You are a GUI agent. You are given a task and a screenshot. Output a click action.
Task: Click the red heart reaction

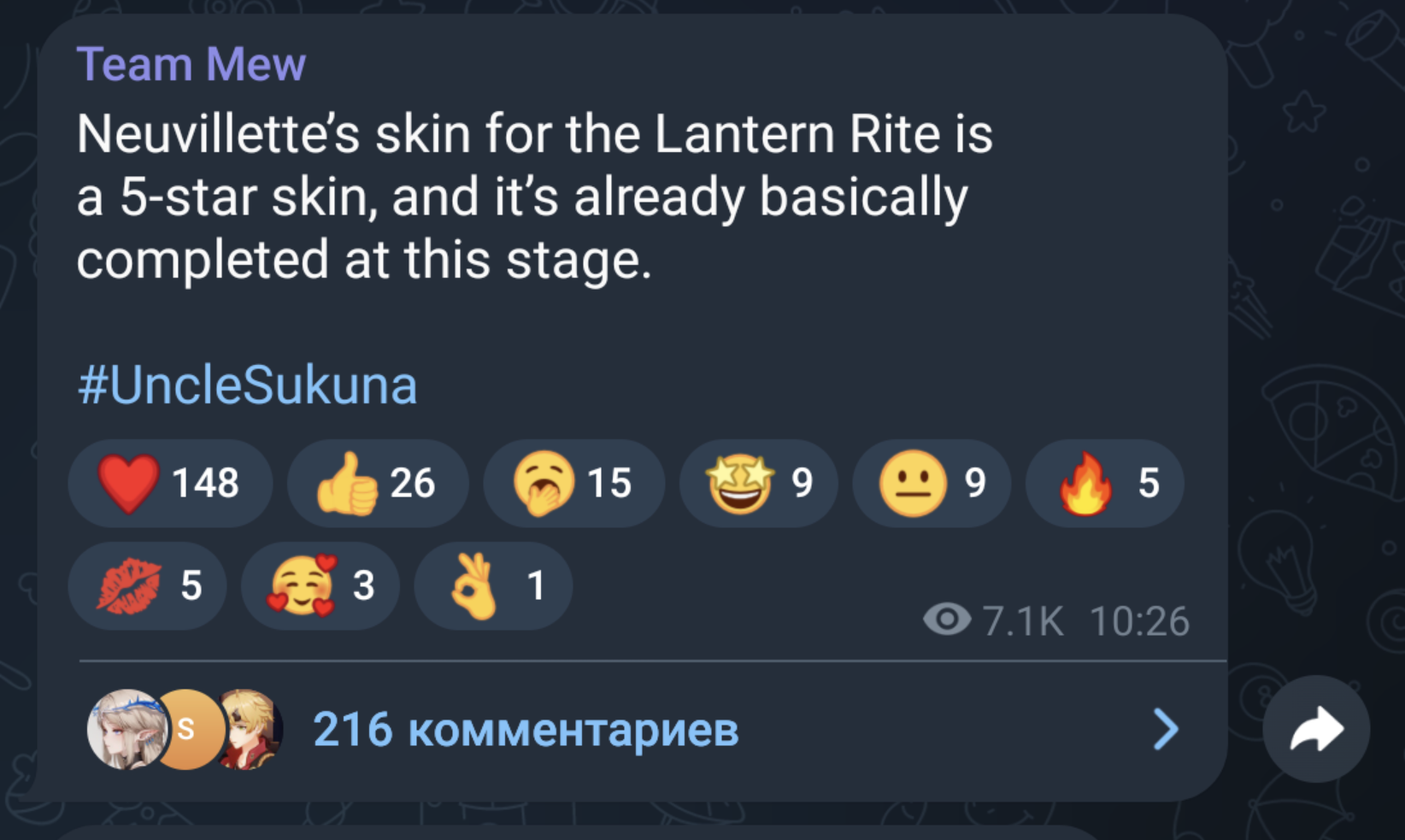[169, 483]
